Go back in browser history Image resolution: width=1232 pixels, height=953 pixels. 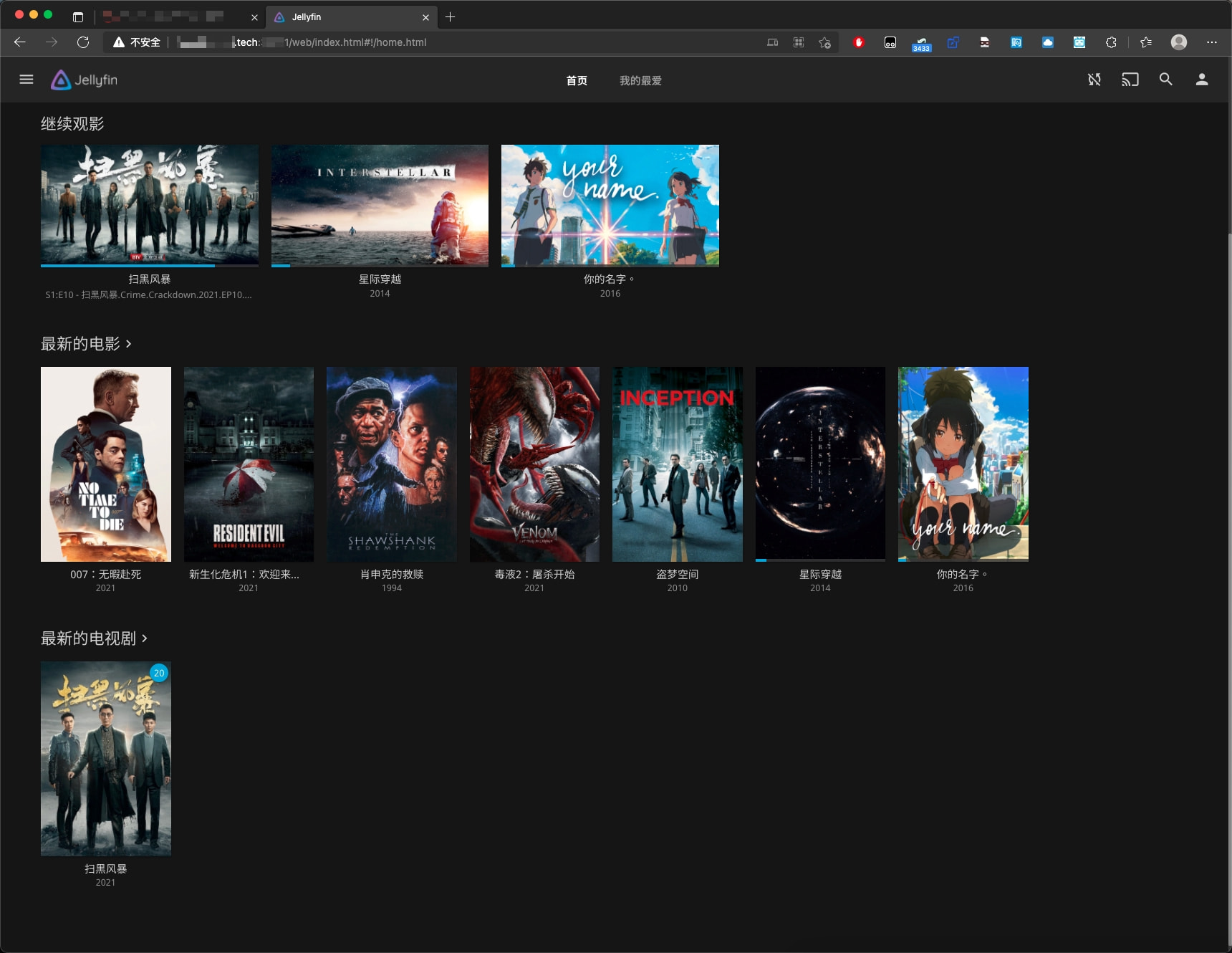(20, 42)
